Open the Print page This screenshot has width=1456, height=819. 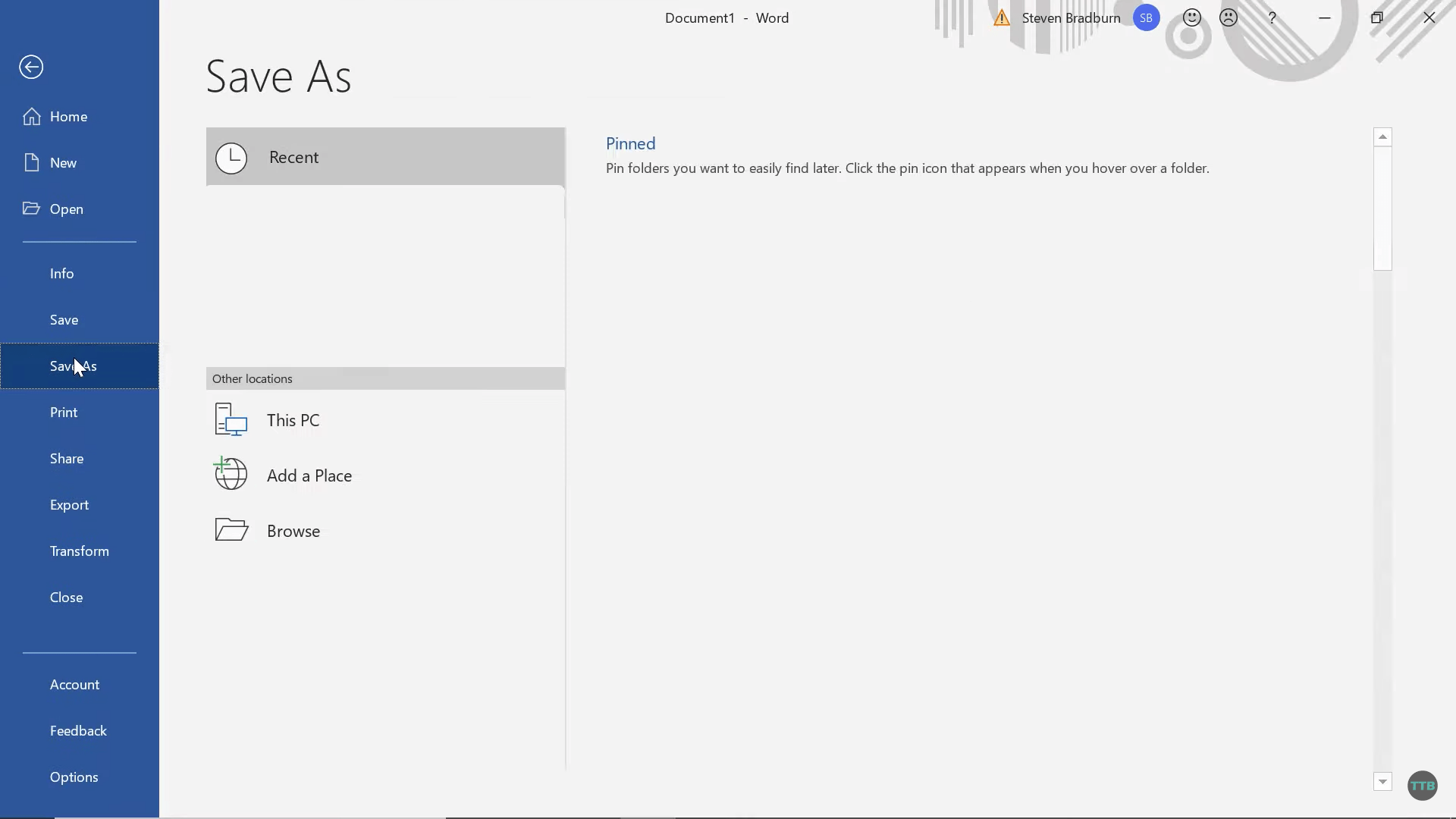(x=80, y=413)
